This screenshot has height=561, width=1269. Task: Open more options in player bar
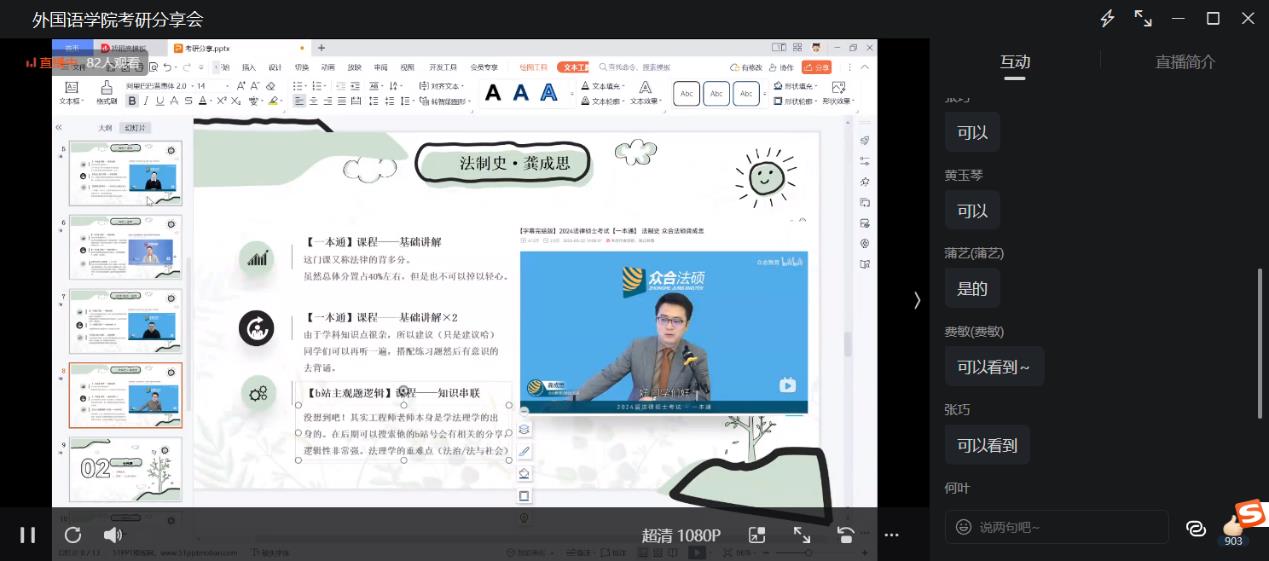(x=892, y=536)
